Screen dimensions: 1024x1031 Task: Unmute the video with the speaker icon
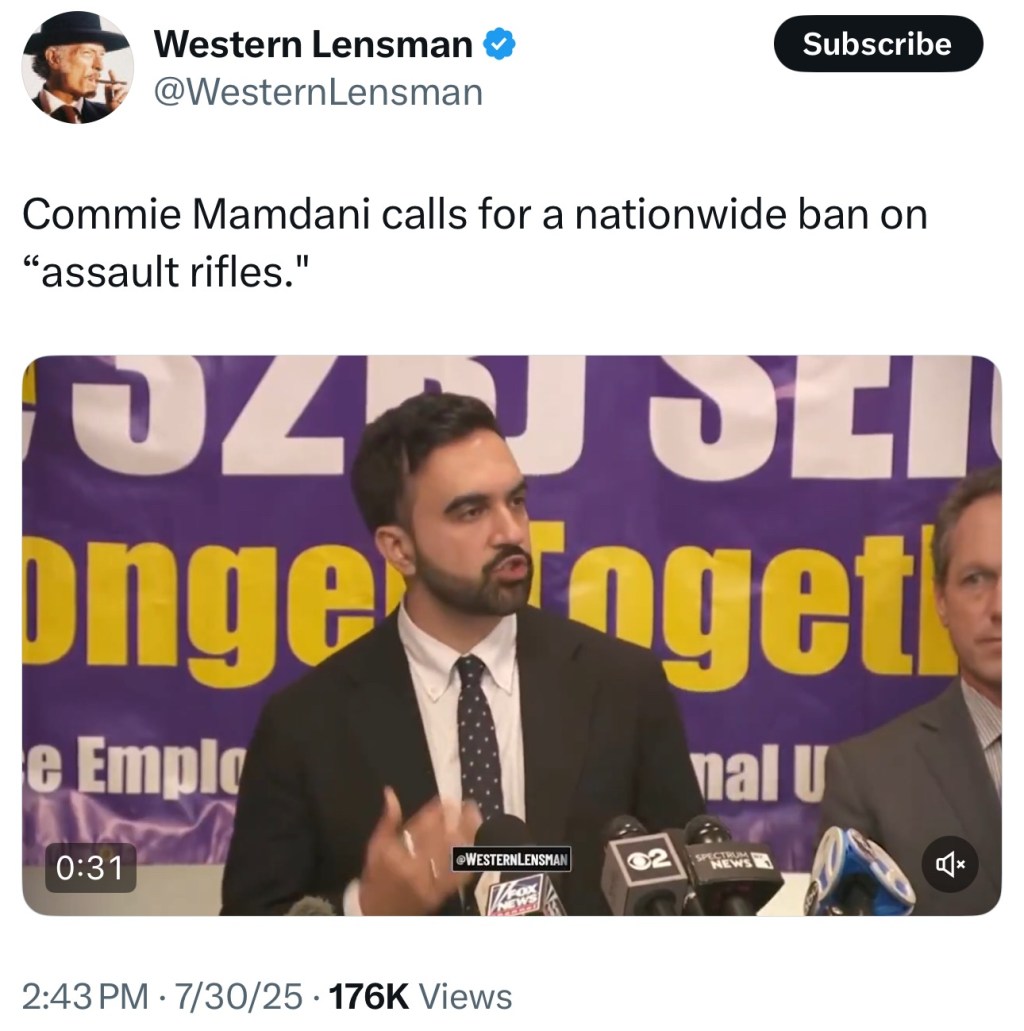coord(950,864)
